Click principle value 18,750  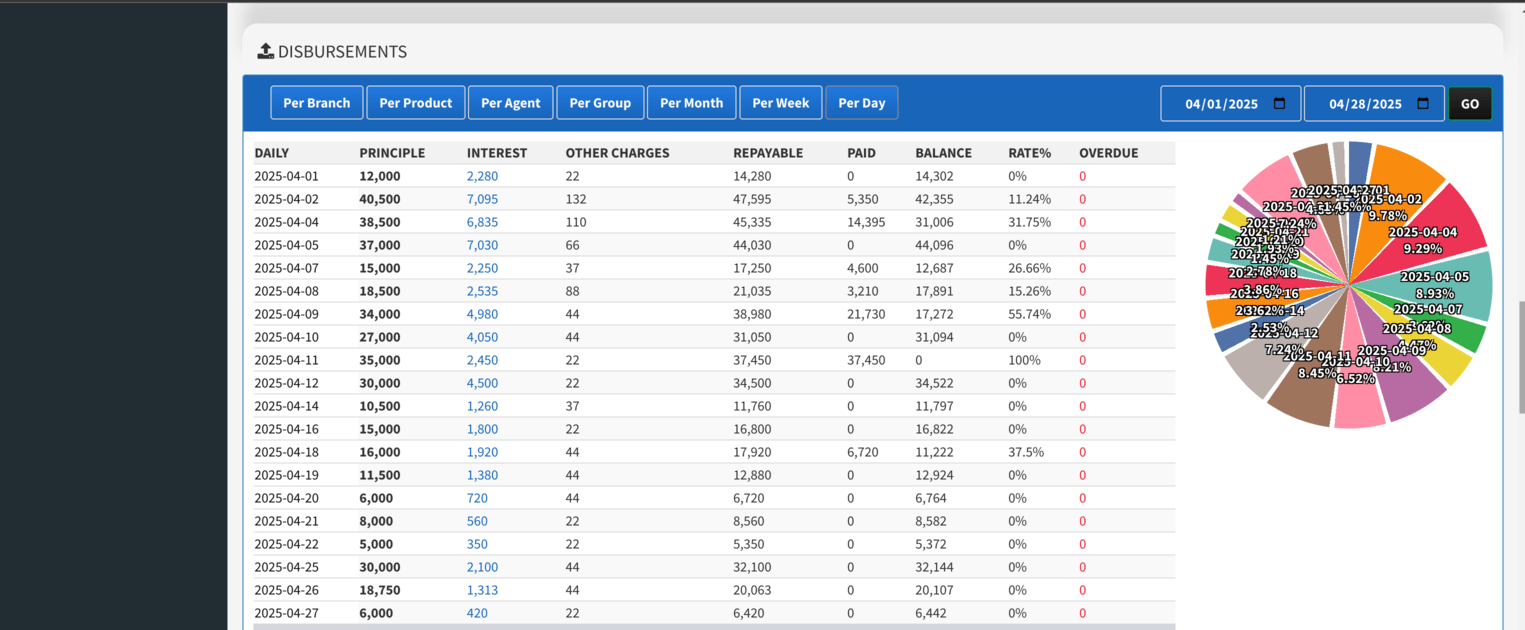tap(380, 590)
